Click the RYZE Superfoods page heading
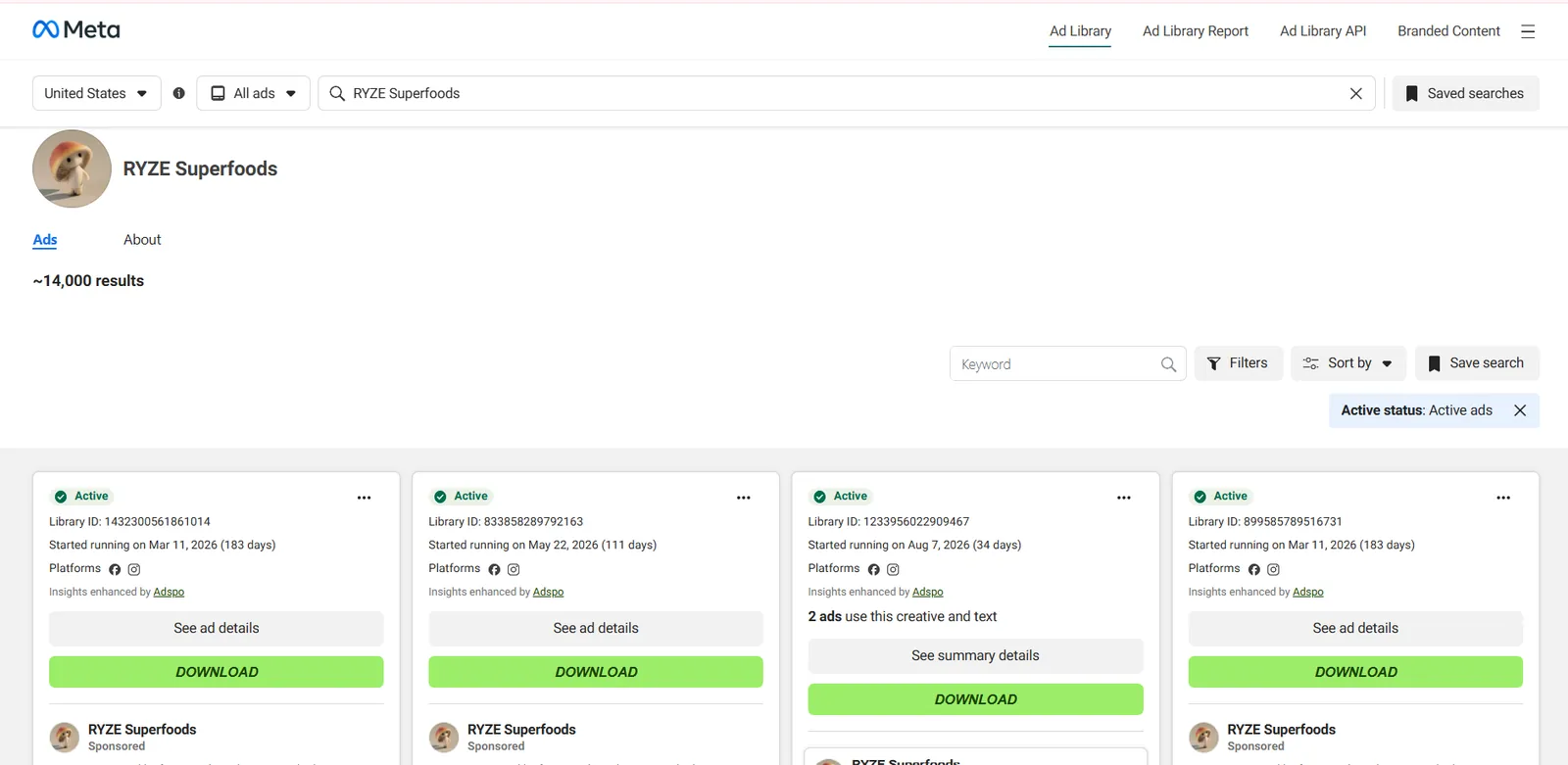 click(x=200, y=168)
